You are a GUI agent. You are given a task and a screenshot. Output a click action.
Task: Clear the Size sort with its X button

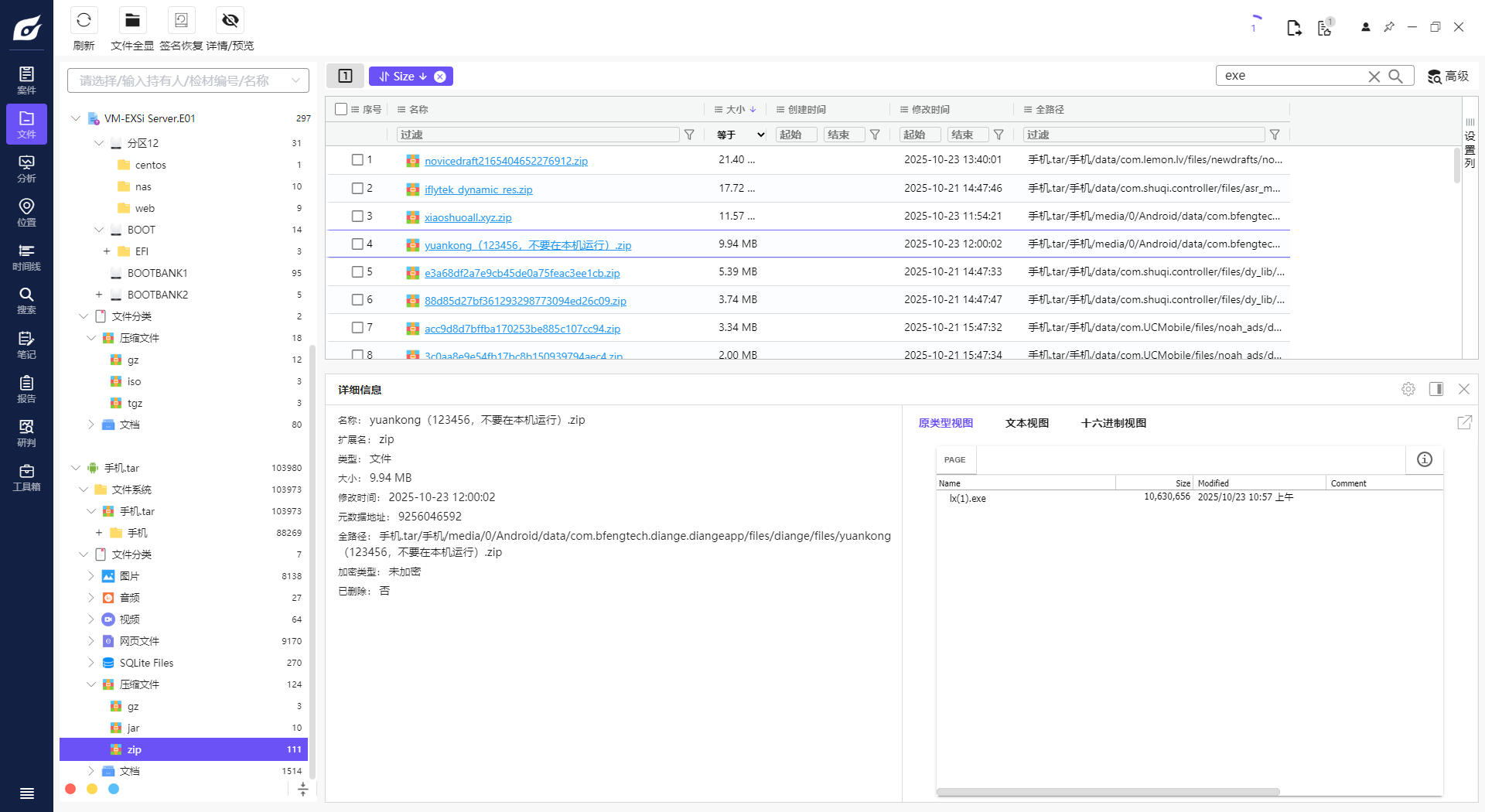440,76
